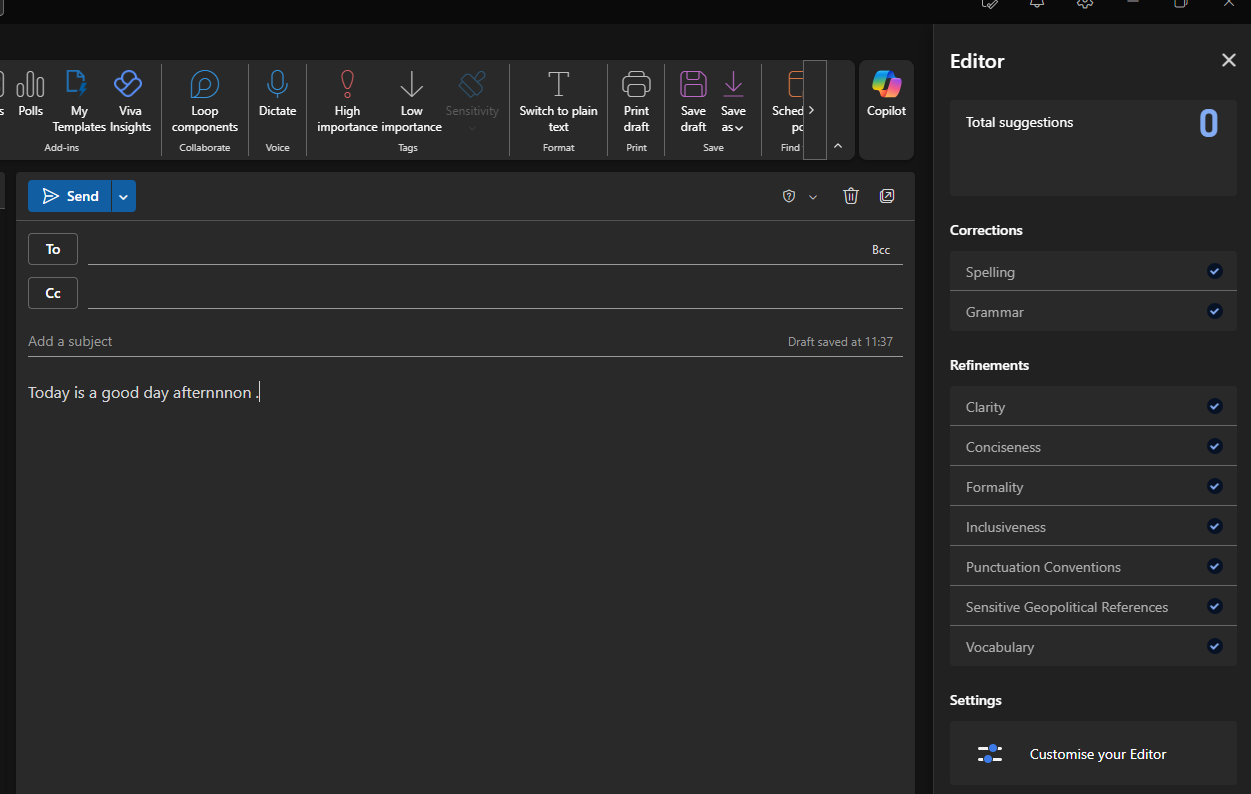
Task: Print the draft
Action: [x=636, y=100]
